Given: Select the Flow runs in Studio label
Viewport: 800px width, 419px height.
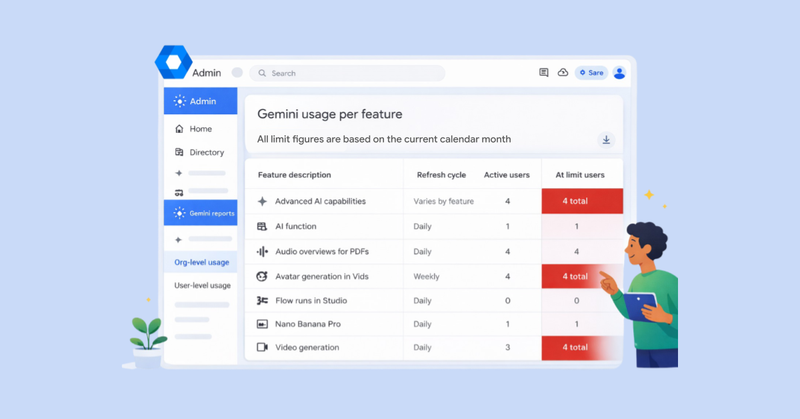Looking at the screenshot, I should coord(311,301).
